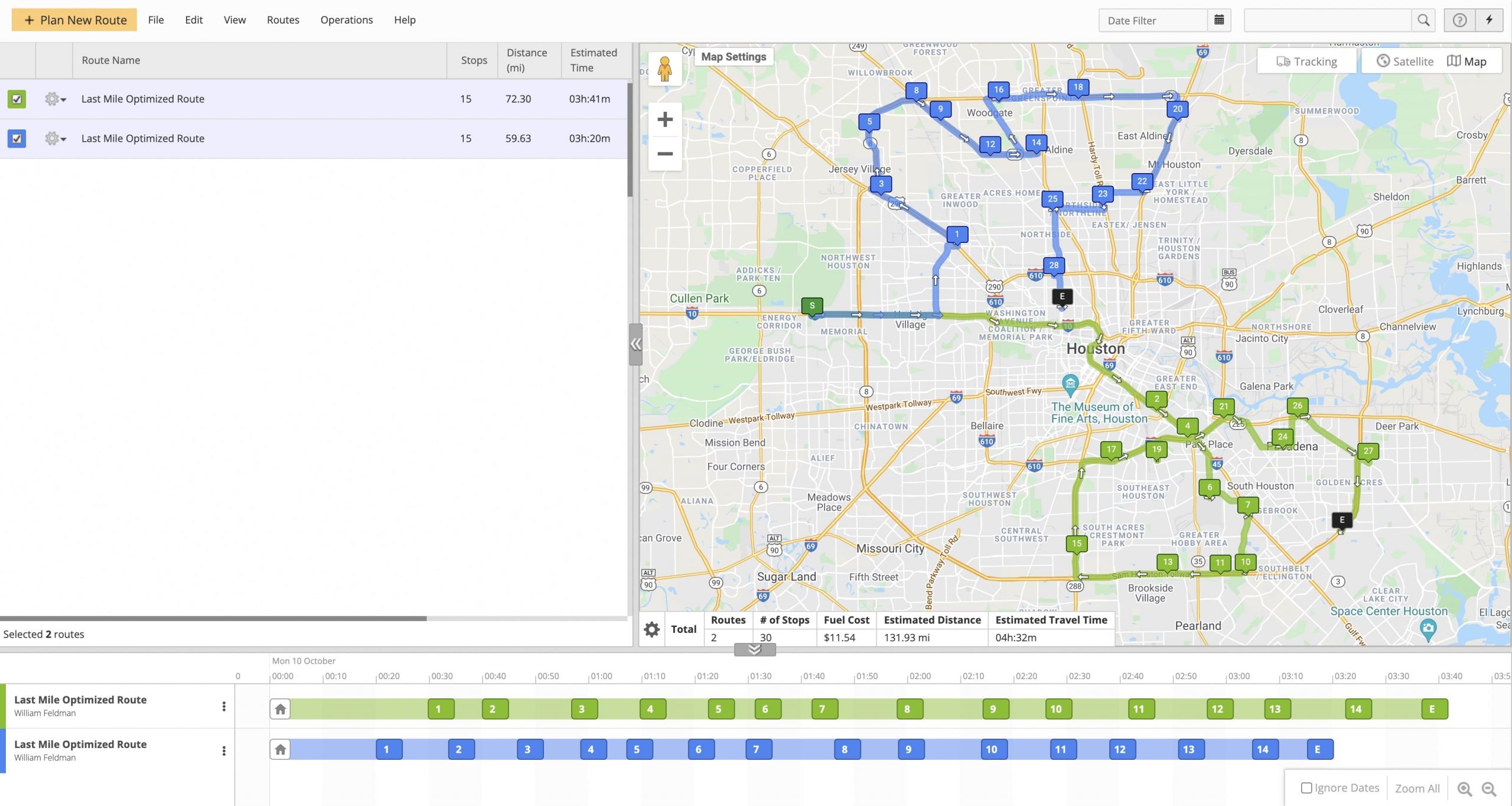Select the Street View pegman icon
This screenshot has height=806, width=1512.
pyautogui.click(x=665, y=69)
